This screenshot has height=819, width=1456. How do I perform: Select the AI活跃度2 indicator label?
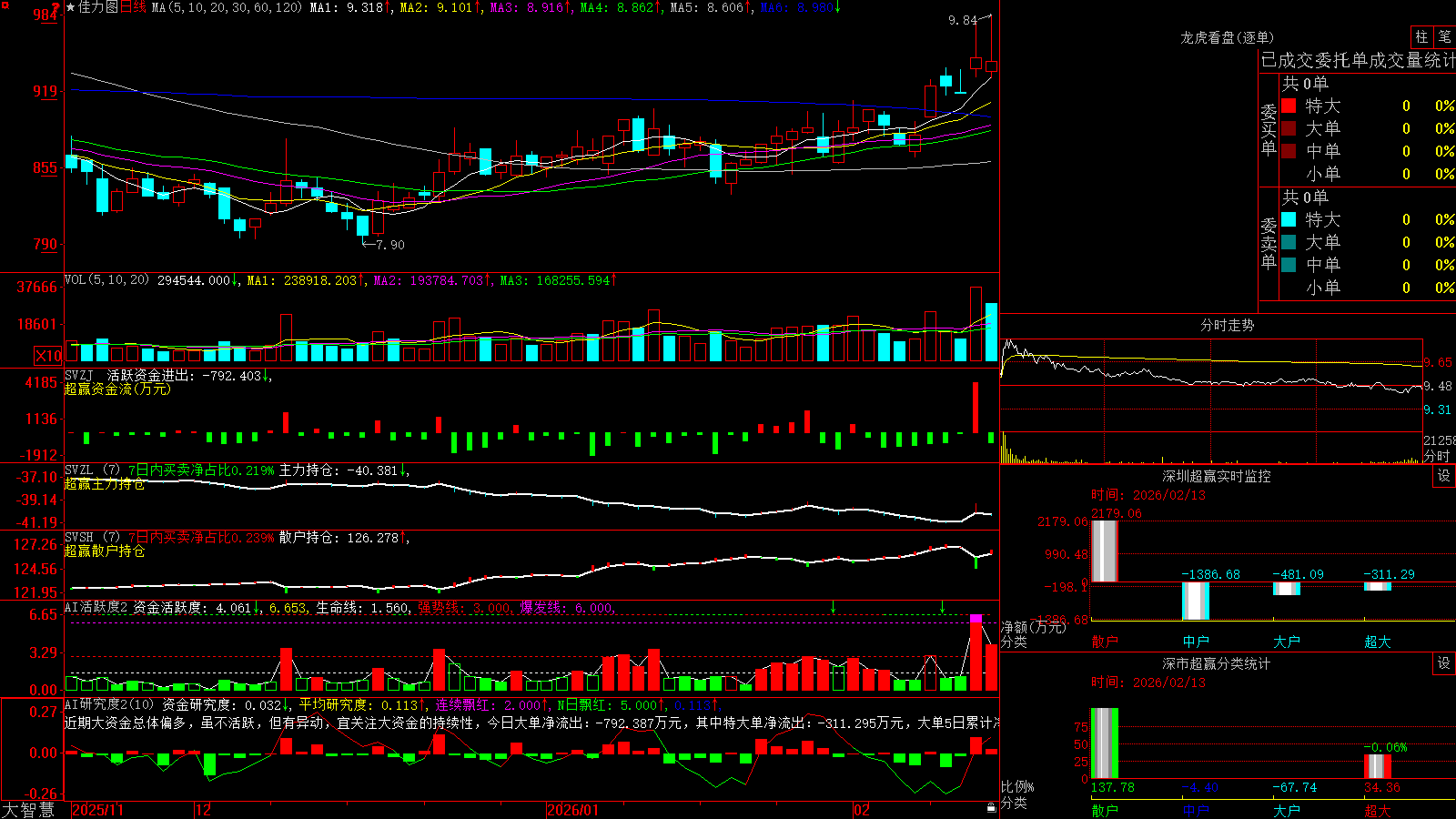[96, 607]
